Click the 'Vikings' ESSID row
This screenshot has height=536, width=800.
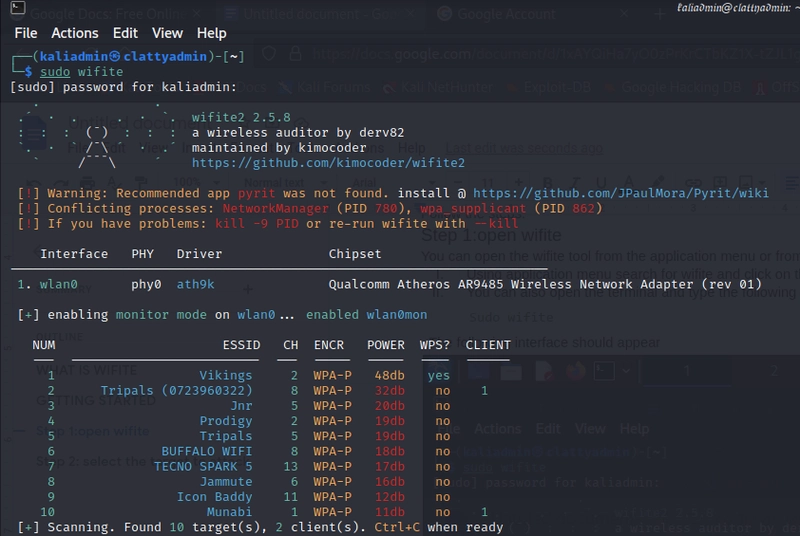(x=226, y=375)
